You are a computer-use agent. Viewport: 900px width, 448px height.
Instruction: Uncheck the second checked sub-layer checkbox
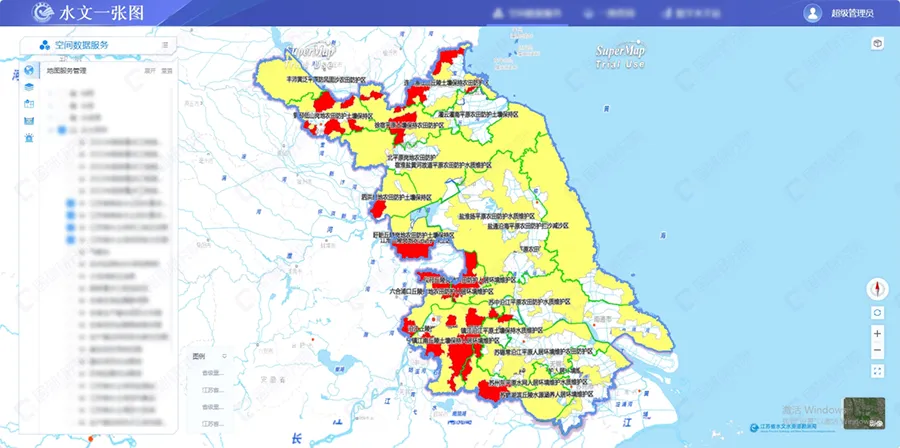point(70,215)
